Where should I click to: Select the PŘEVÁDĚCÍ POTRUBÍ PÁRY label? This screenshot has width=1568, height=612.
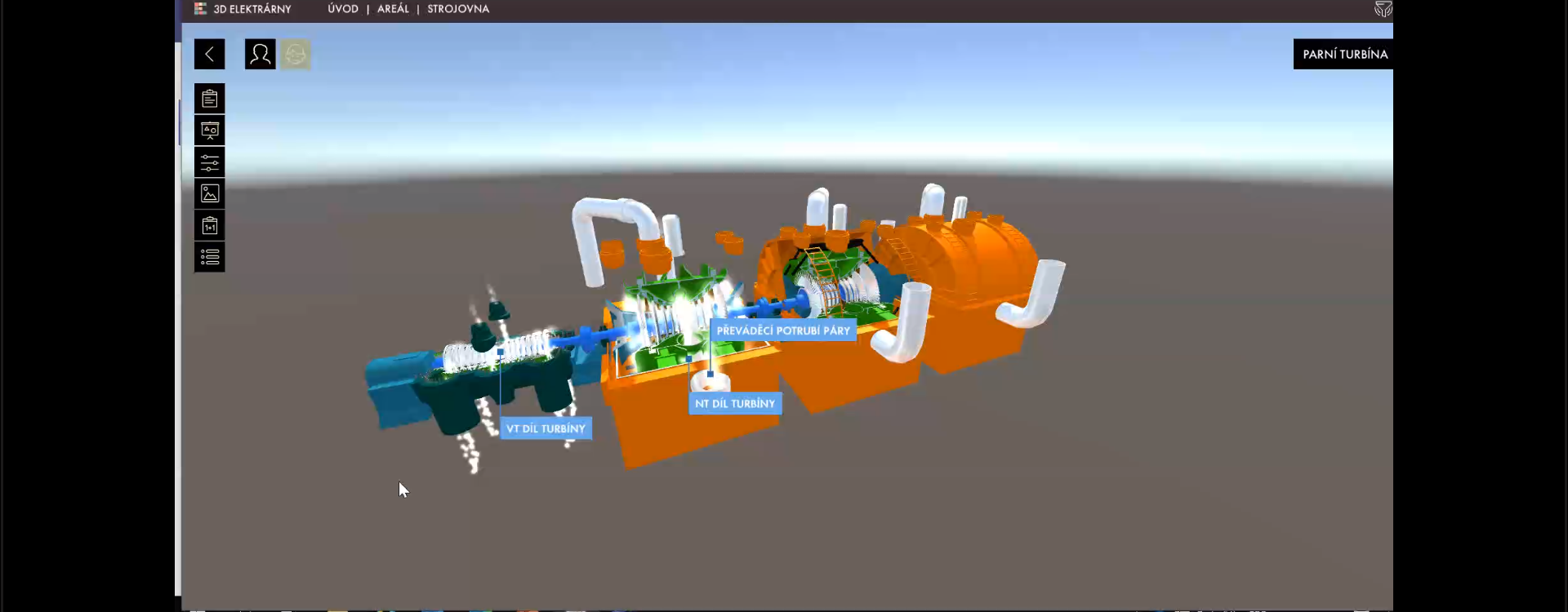(783, 330)
